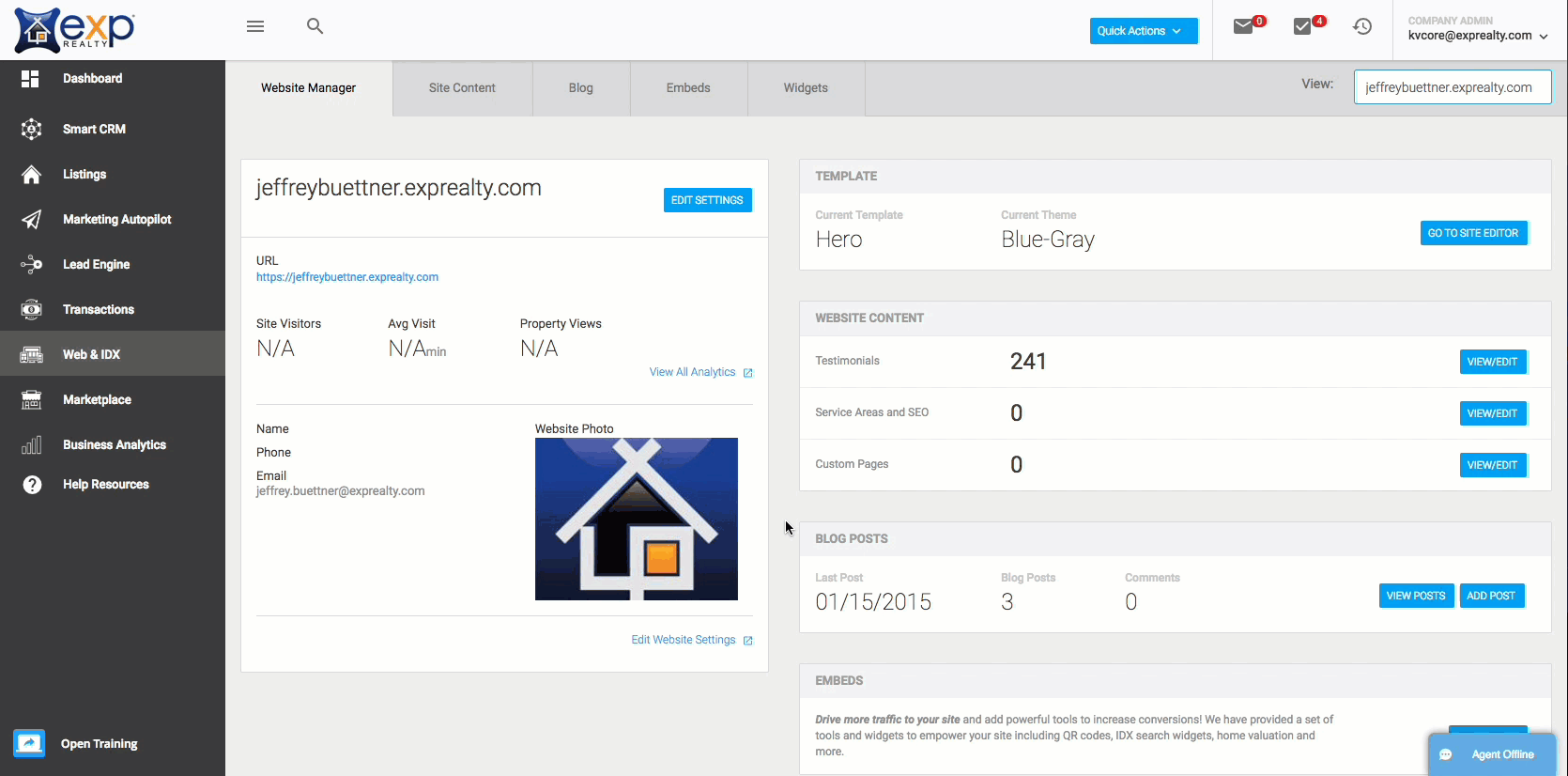
Task: Open the Edit Website Settings link
Action: tap(684, 640)
